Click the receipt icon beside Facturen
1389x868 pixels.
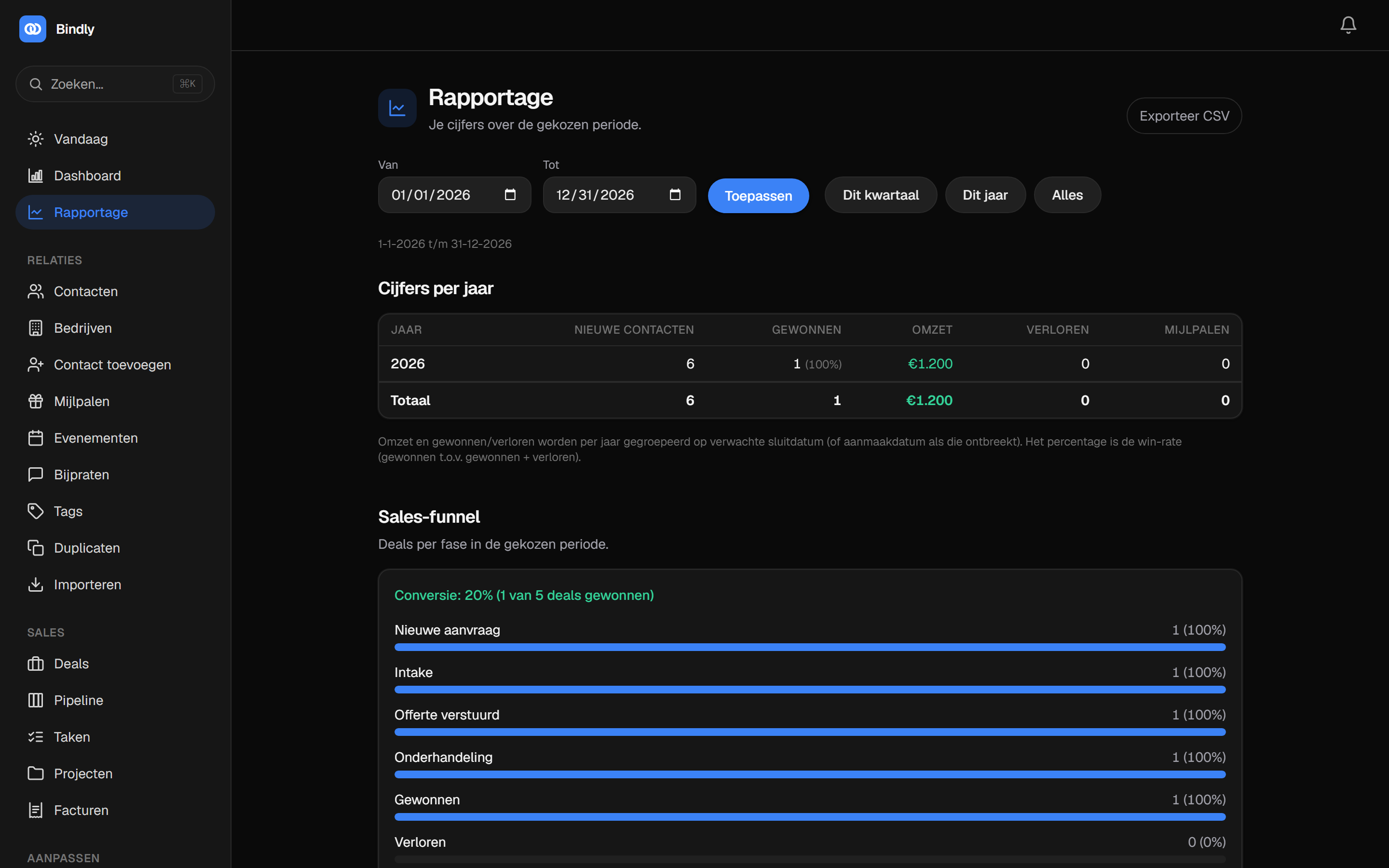tap(36, 811)
